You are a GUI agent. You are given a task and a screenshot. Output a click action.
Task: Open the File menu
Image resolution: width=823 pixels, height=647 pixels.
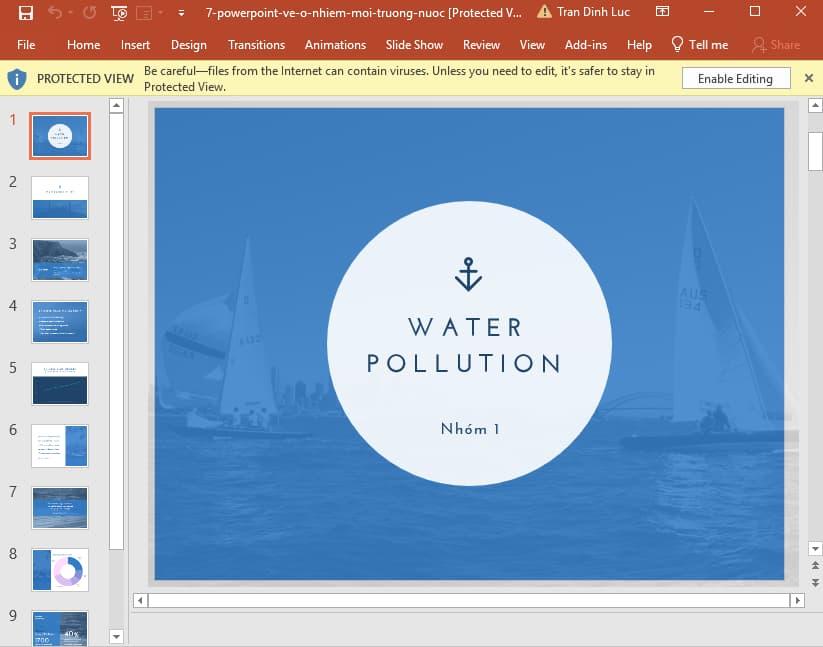tap(26, 44)
